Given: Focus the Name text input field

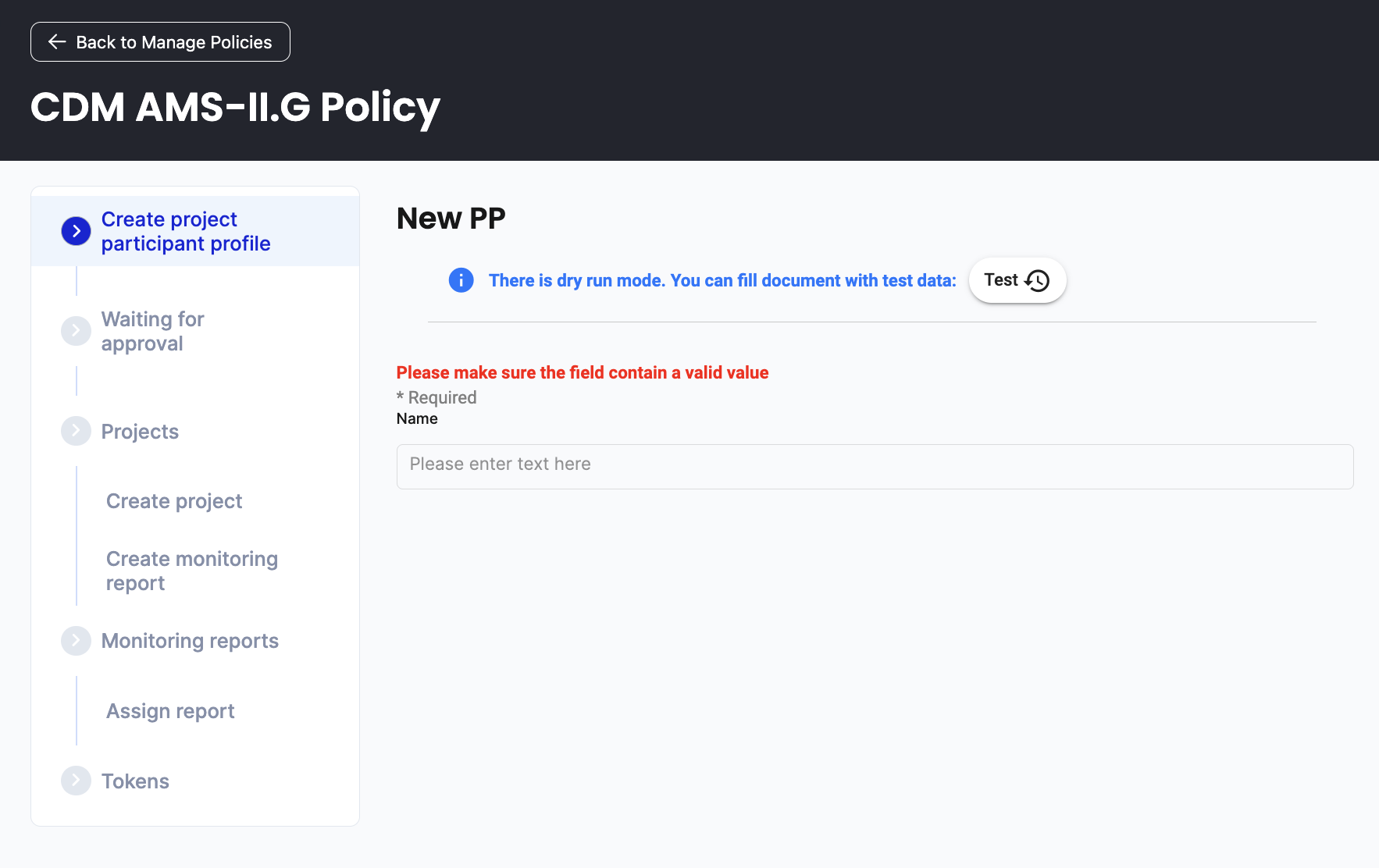Looking at the screenshot, I should (x=875, y=466).
